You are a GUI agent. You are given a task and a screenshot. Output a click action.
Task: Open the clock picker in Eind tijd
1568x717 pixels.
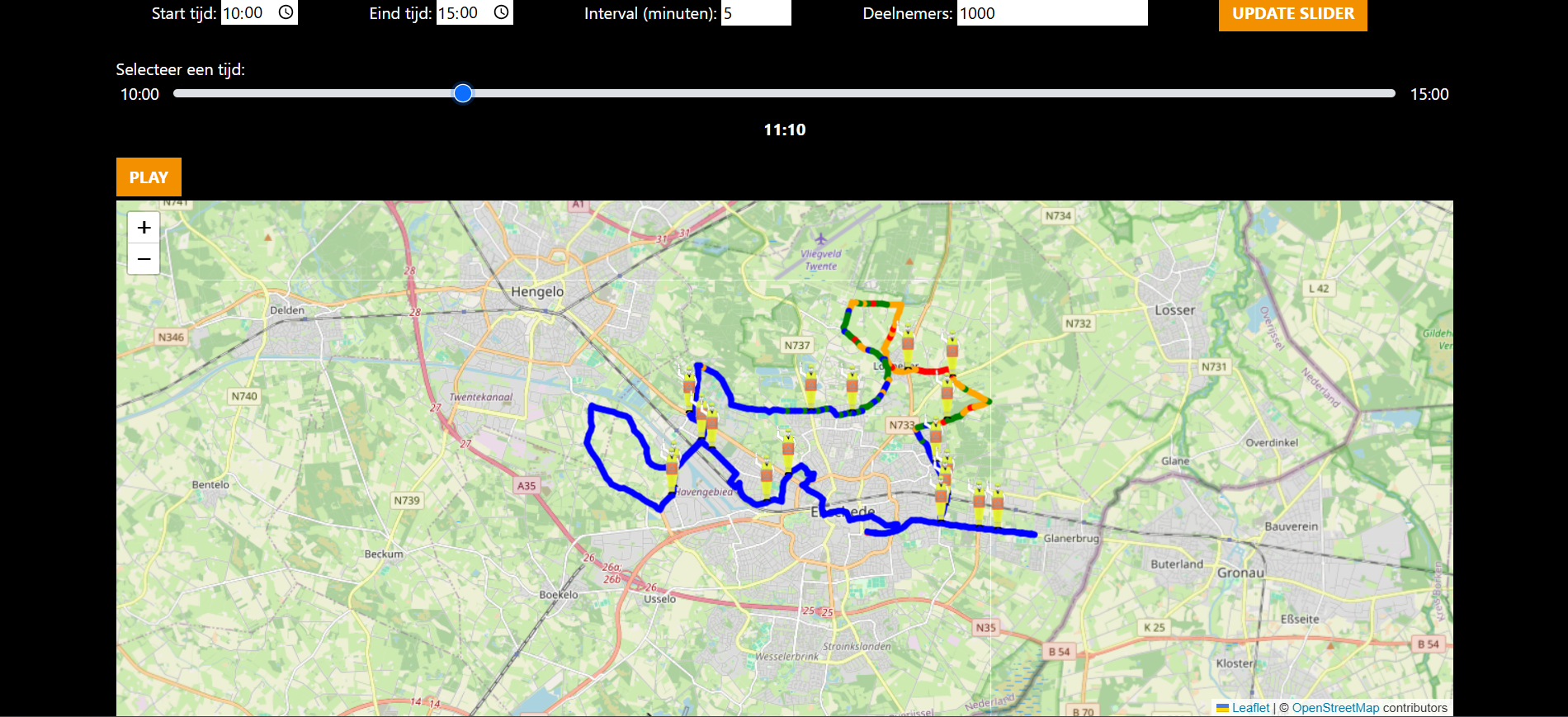pos(501,12)
